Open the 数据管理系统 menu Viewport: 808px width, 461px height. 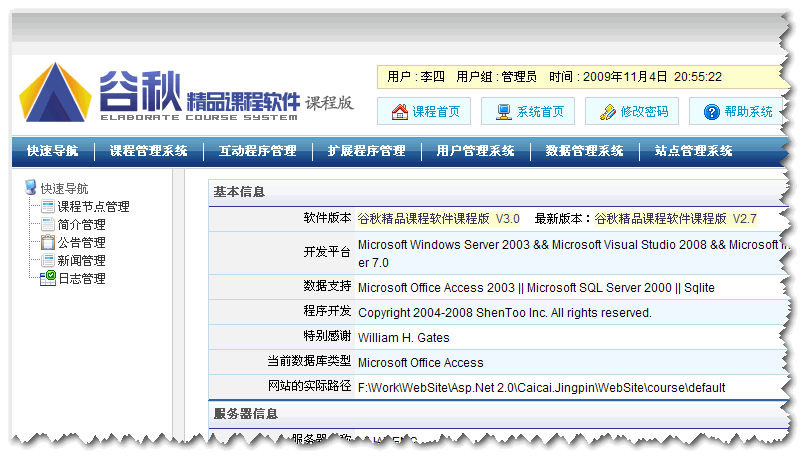point(584,151)
